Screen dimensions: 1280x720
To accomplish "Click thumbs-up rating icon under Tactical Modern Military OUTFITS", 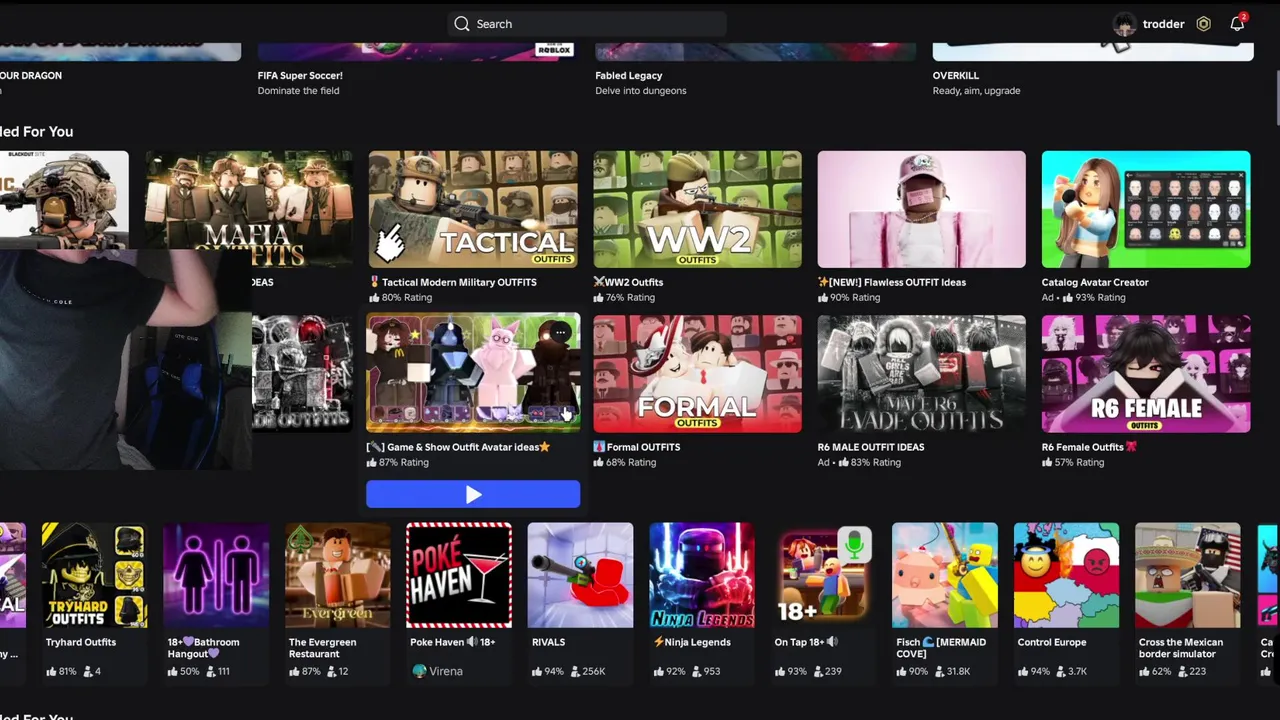I will 374,297.
